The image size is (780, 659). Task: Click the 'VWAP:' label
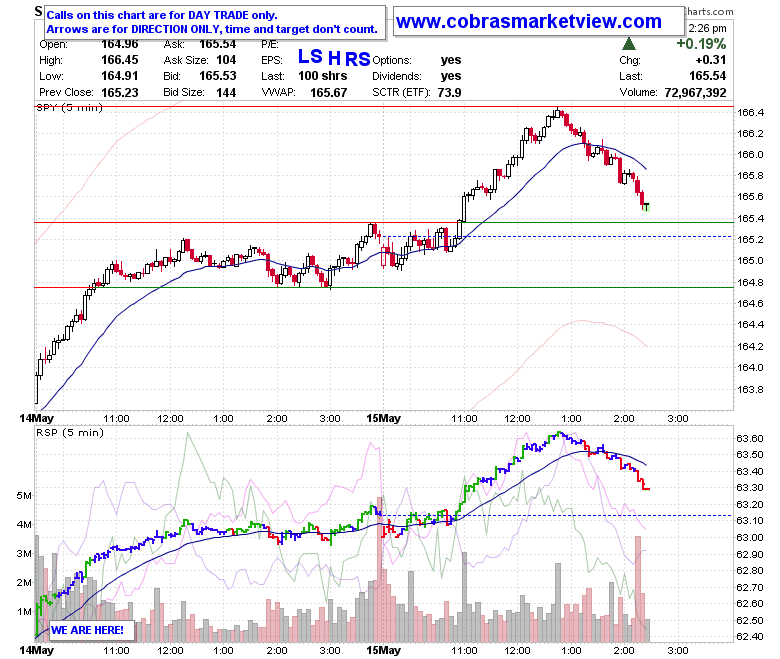(278, 93)
